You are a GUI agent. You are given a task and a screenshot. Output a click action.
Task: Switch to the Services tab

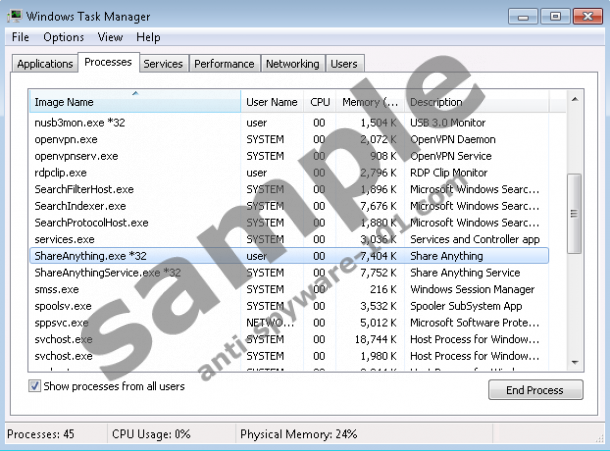[x=162, y=64]
